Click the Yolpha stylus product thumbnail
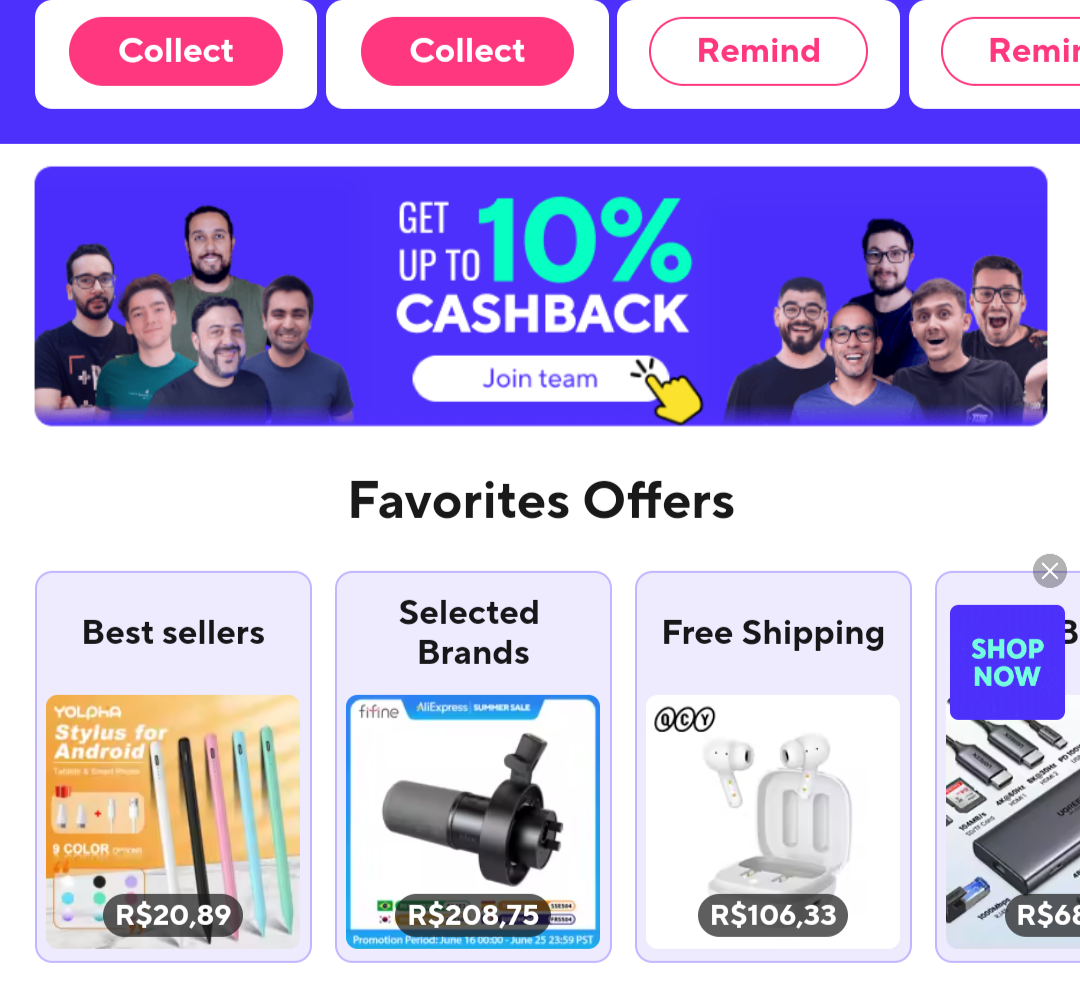 [173, 822]
